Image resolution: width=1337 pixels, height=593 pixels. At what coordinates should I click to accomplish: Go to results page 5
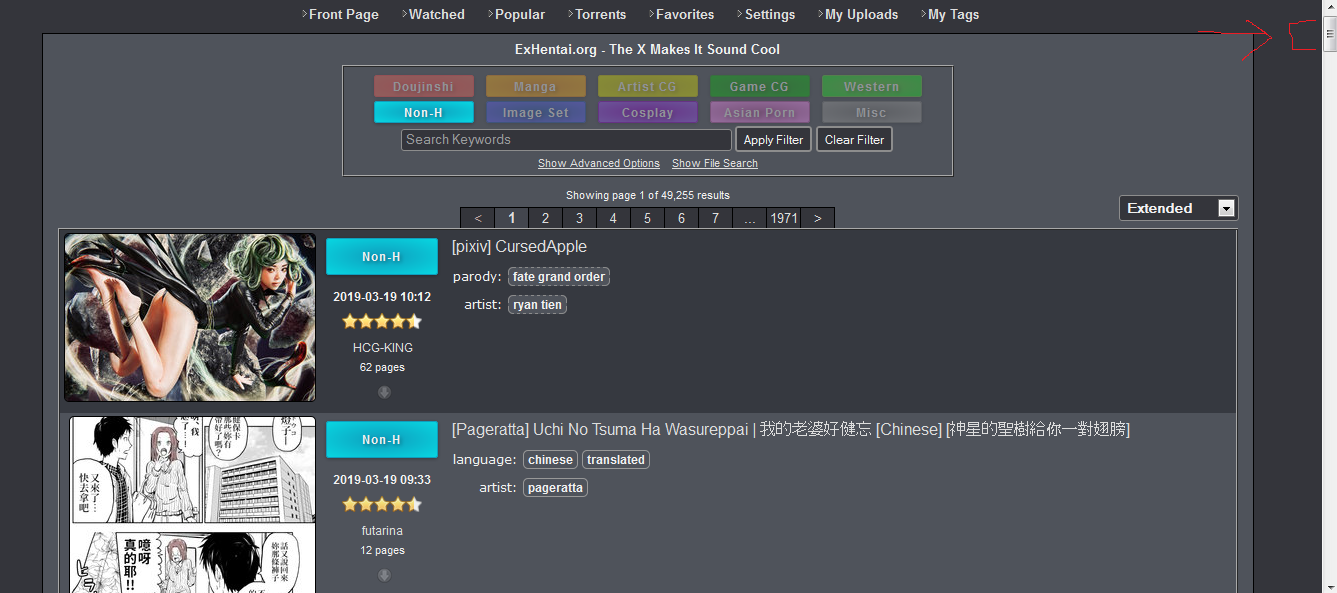coord(647,218)
